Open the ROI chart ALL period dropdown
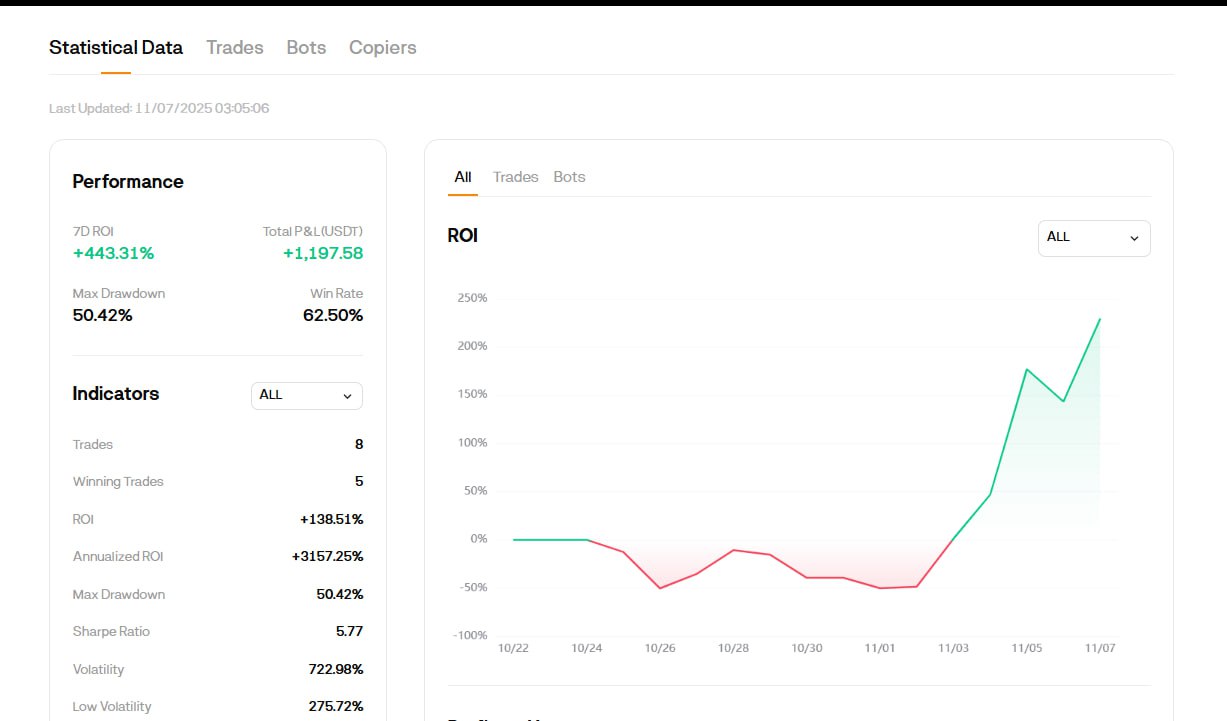Image resolution: width=1227 pixels, height=721 pixels. (1094, 238)
